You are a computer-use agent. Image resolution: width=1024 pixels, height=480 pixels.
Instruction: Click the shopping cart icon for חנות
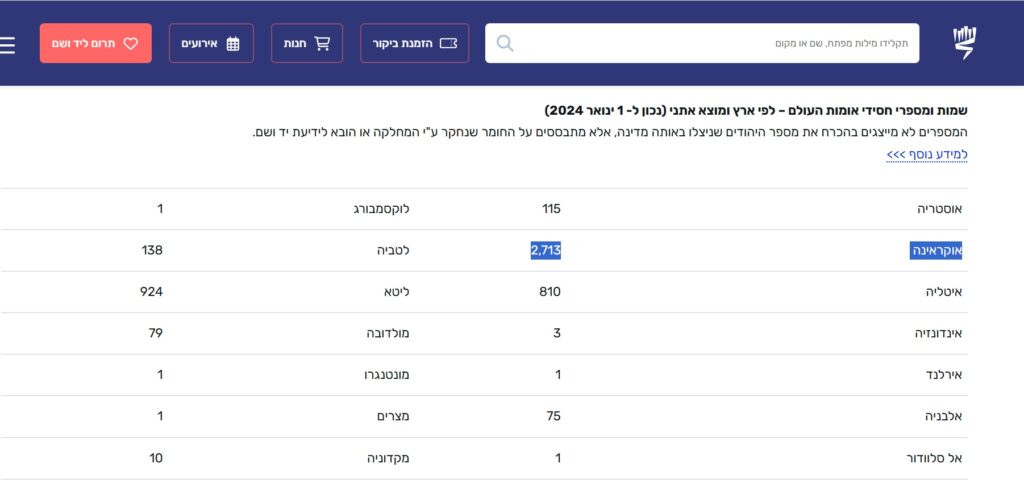coord(322,44)
